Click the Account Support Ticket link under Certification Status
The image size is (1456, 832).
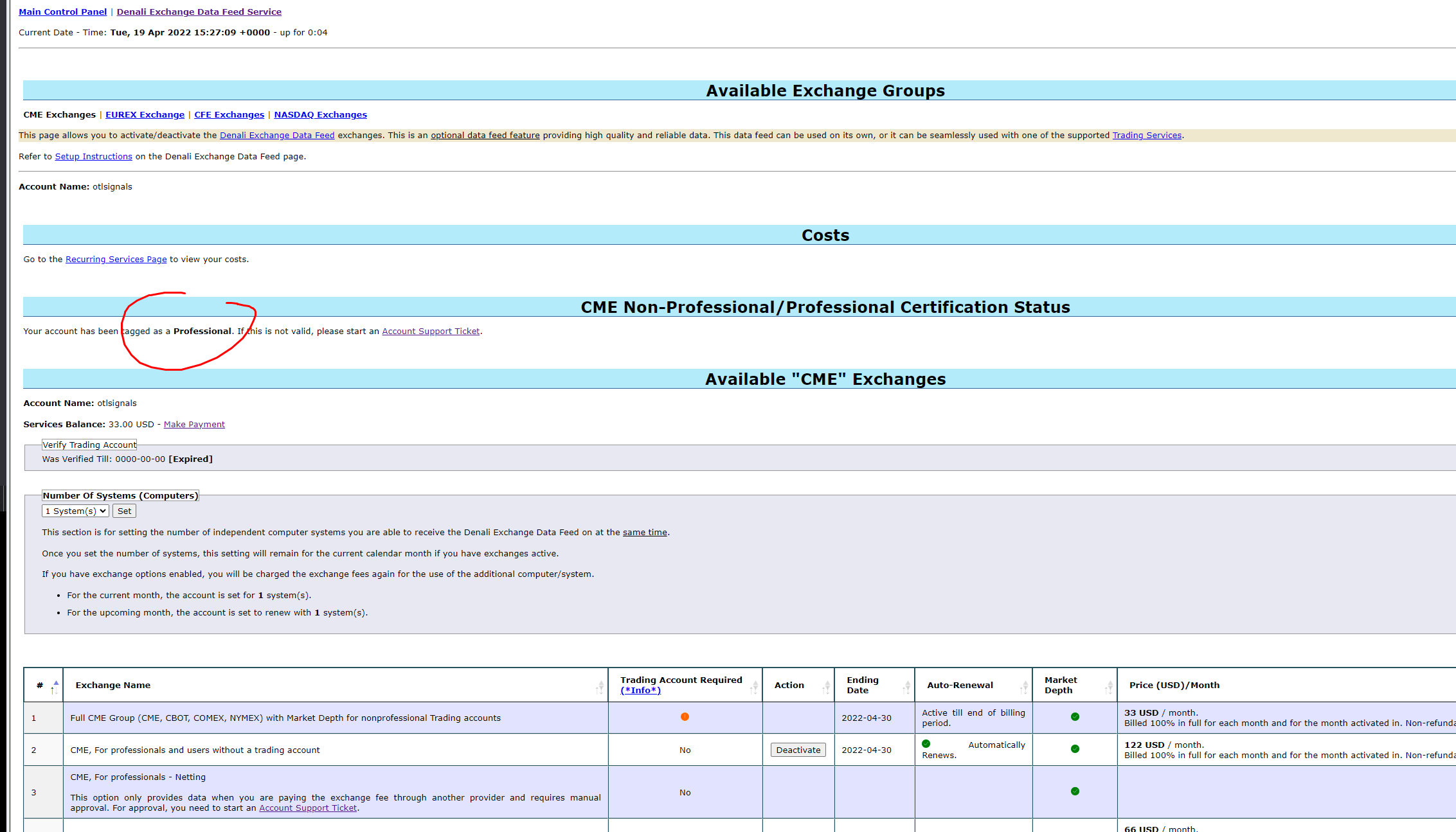tap(431, 332)
